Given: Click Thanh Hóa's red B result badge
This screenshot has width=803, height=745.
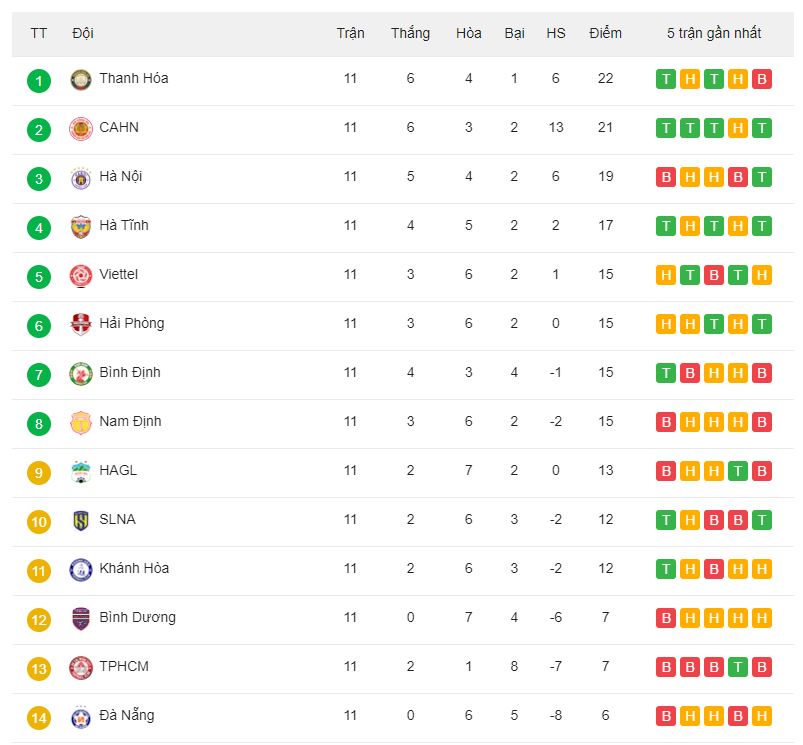Looking at the screenshot, I should point(762,79).
